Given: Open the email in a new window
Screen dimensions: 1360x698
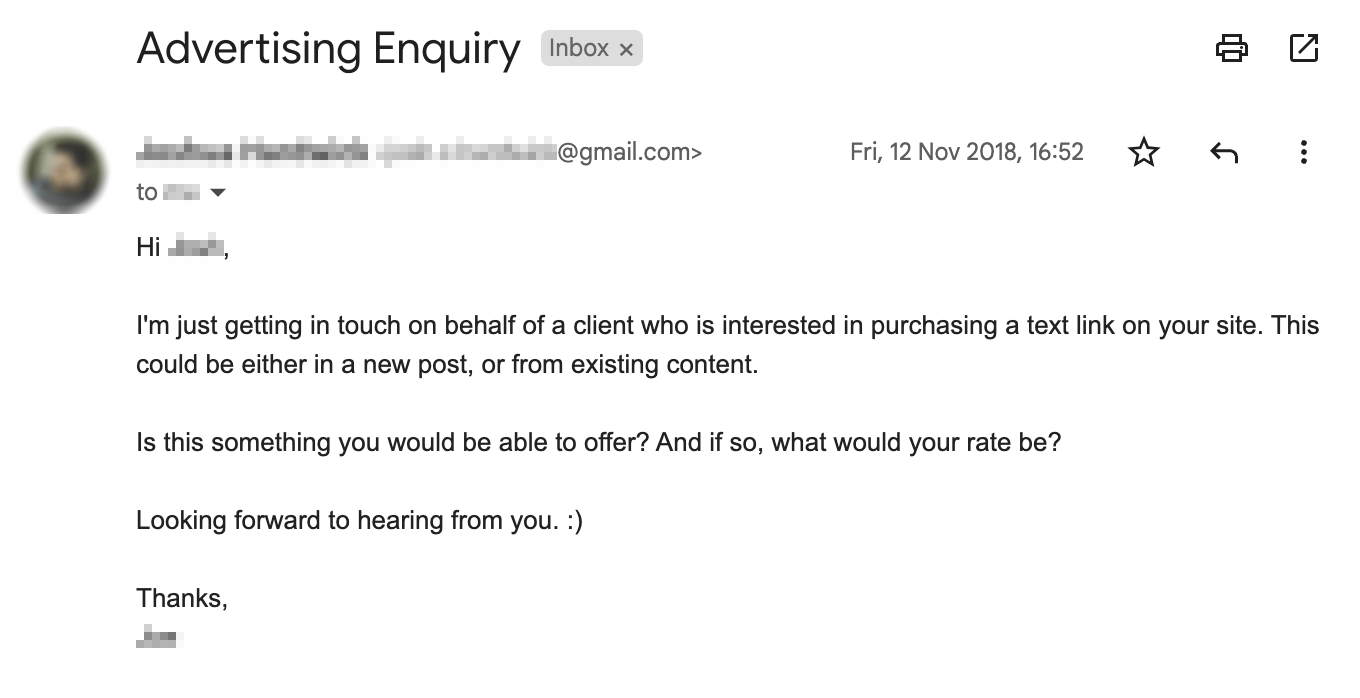Looking at the screenshot, I should tap(1305, 47).
